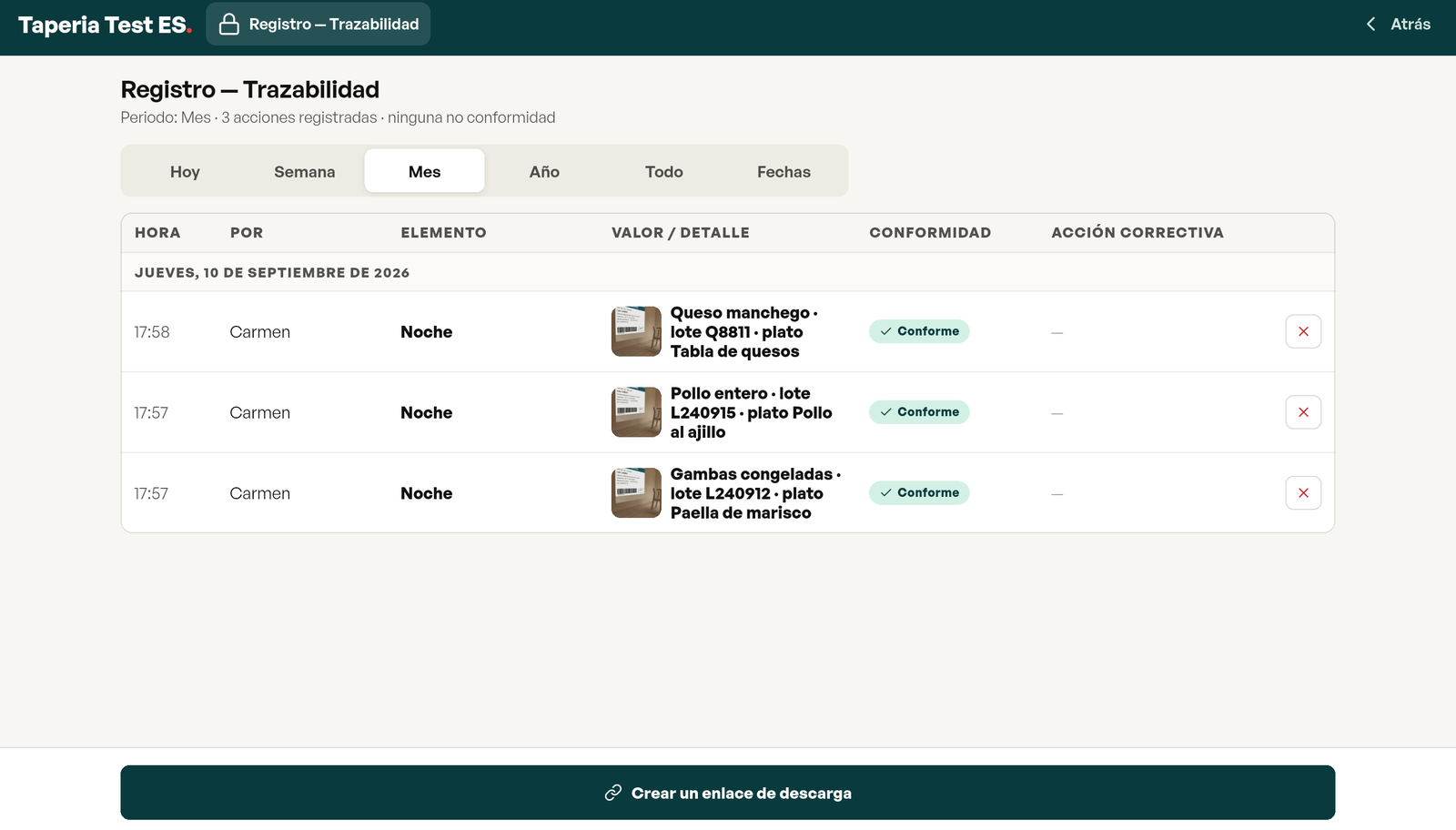The width and height of the screenshot is (1456, 830).
Task: Click Pollo entero lote L240915 detail text
Action: [x=752, y=412]
